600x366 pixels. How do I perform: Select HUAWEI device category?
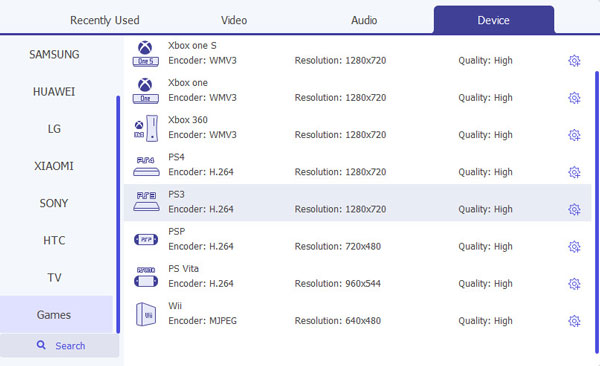coord(54,92)
